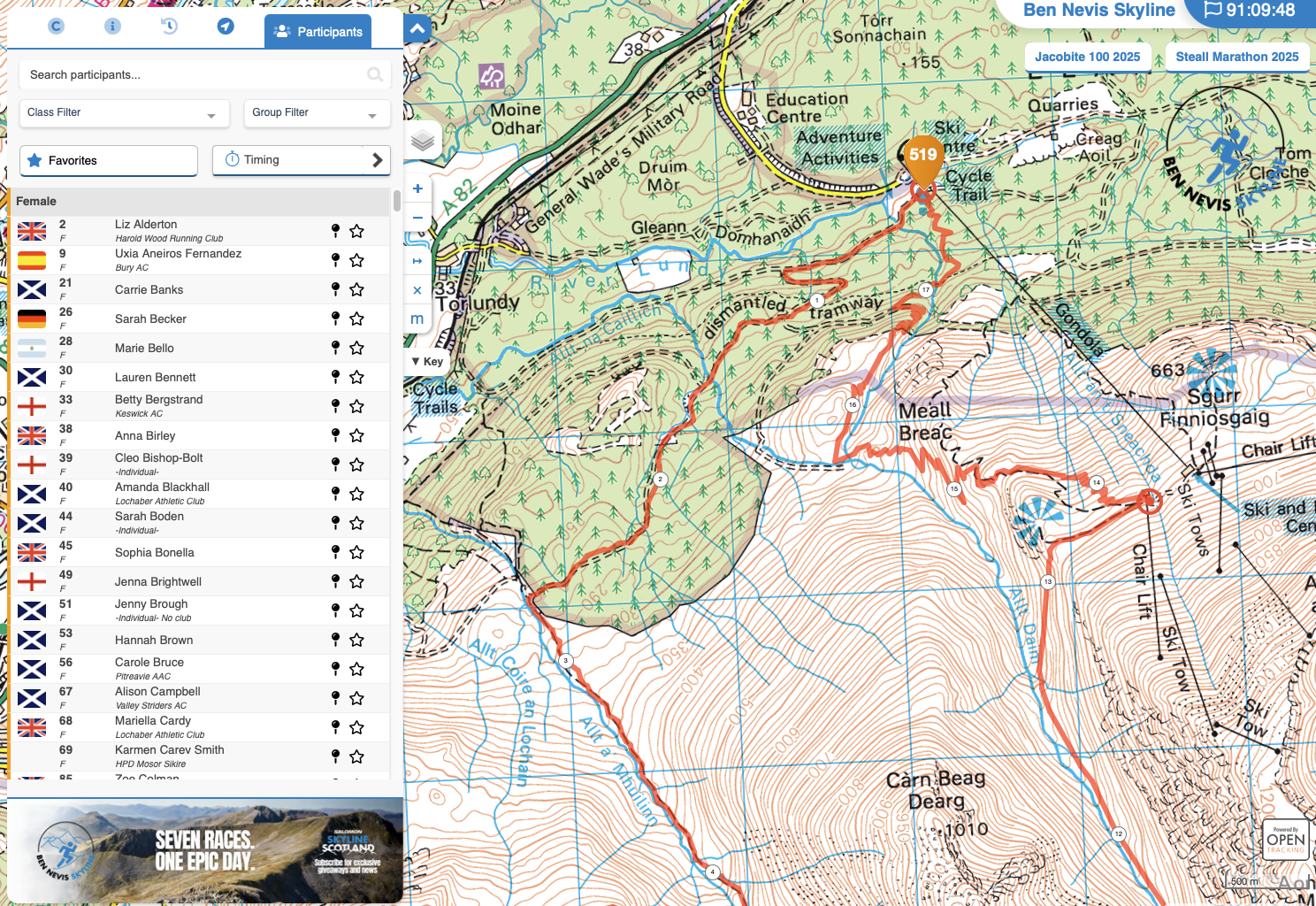Locate Sophia Bonella with the pin
This screenshot has height=906, width=1316.
pyautogui.click(x=335, y=552)
